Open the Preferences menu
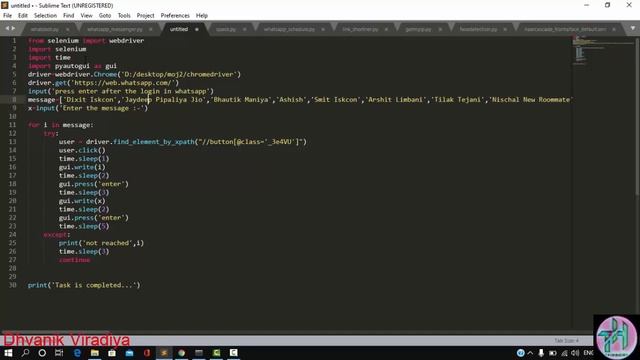This screenshot has width=640, height=360. [x=175, y=16]
